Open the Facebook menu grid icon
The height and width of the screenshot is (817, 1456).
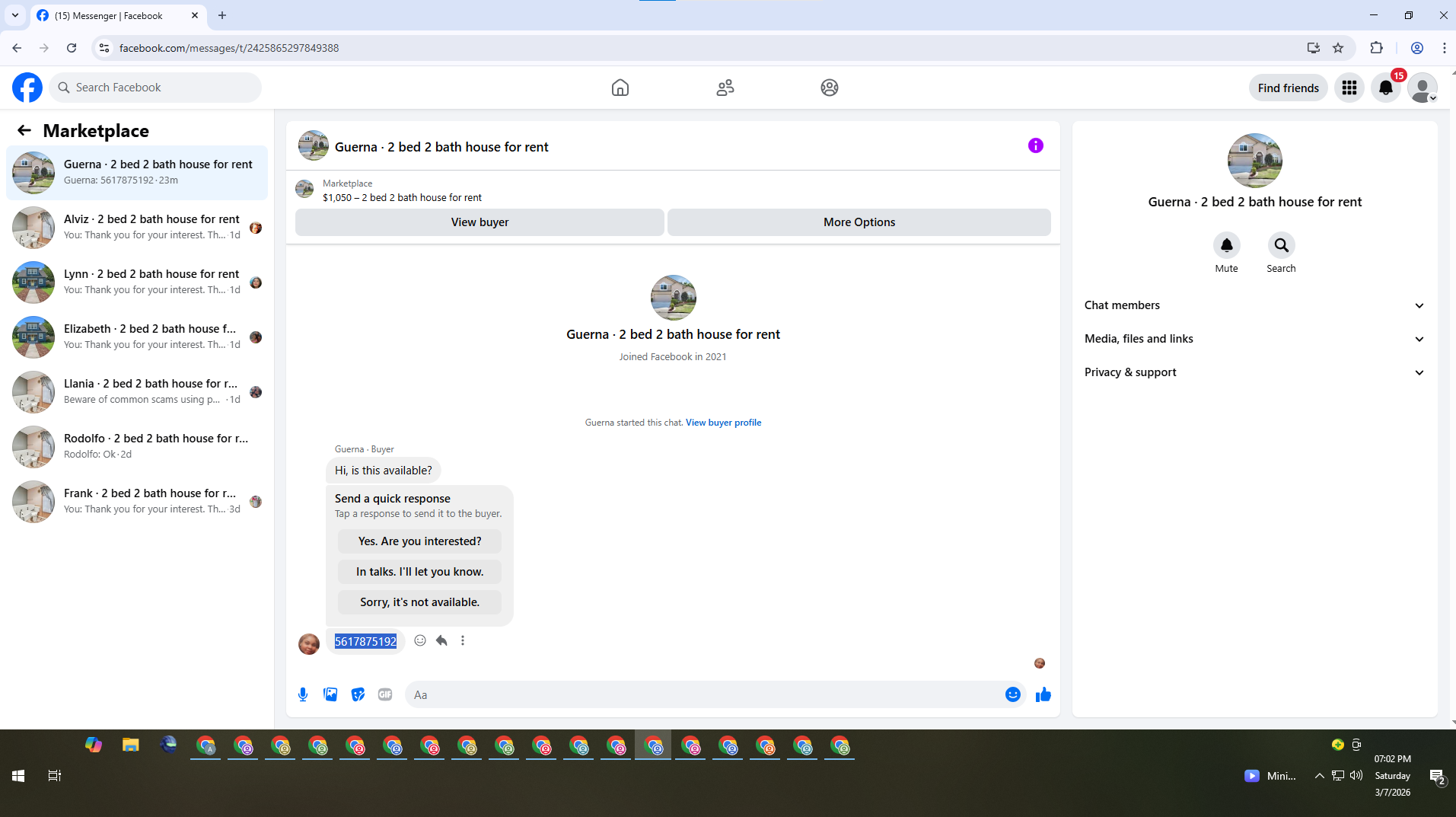[x=1349, y=88]
